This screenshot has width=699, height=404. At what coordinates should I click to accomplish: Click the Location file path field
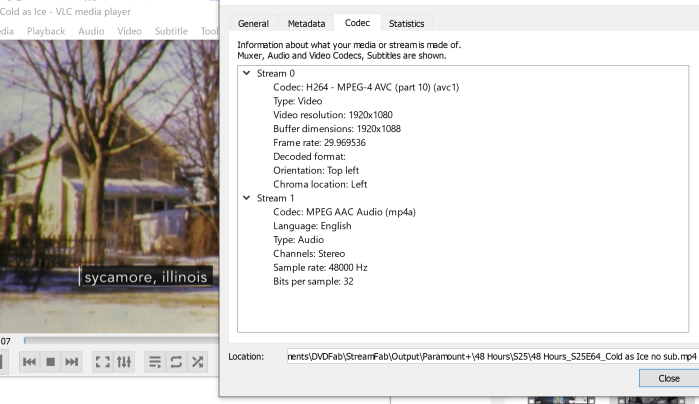(493, 357)
